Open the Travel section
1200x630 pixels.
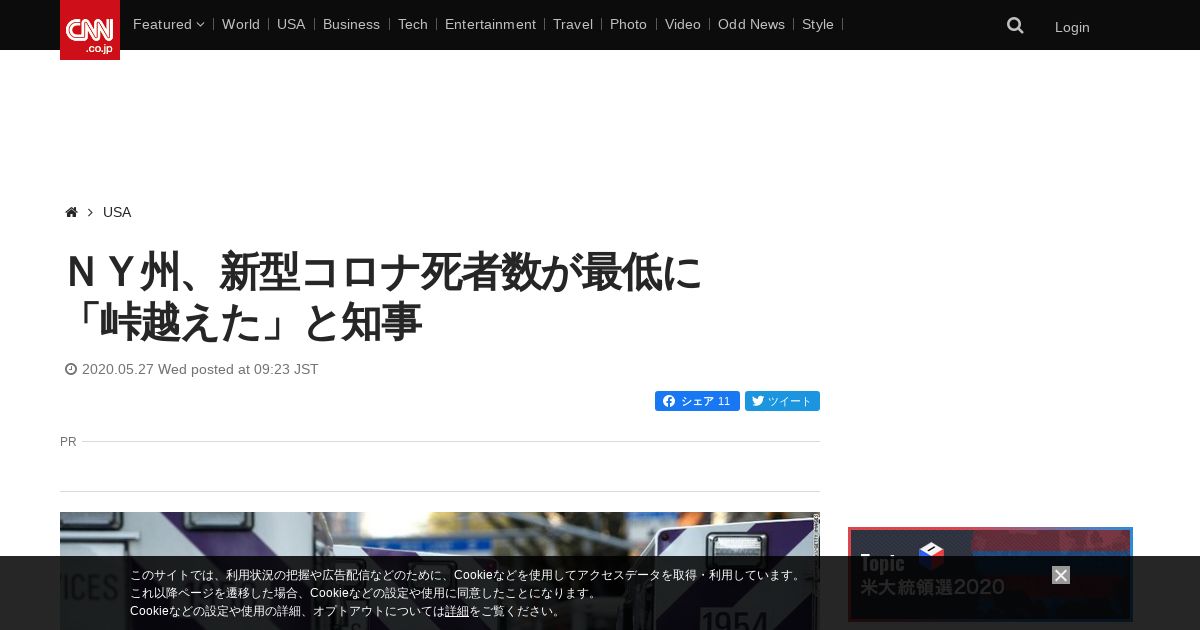tap(573, 24)
